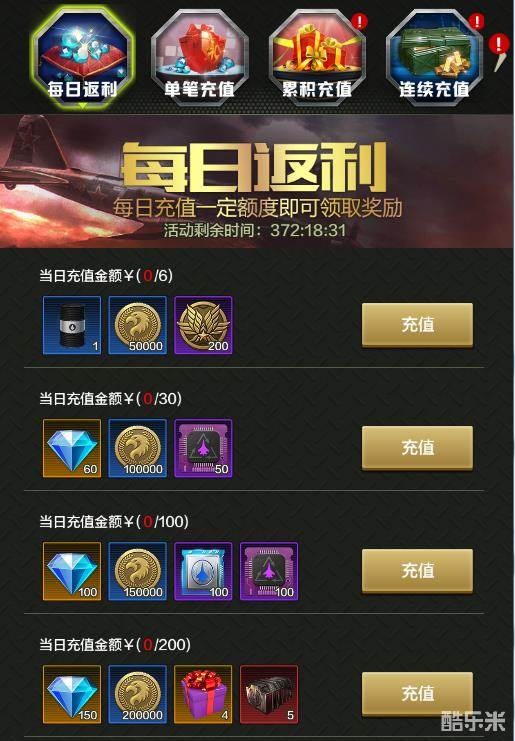
Task: Switch to the 单笔充值 tab
Action: (x=199, y=58)
